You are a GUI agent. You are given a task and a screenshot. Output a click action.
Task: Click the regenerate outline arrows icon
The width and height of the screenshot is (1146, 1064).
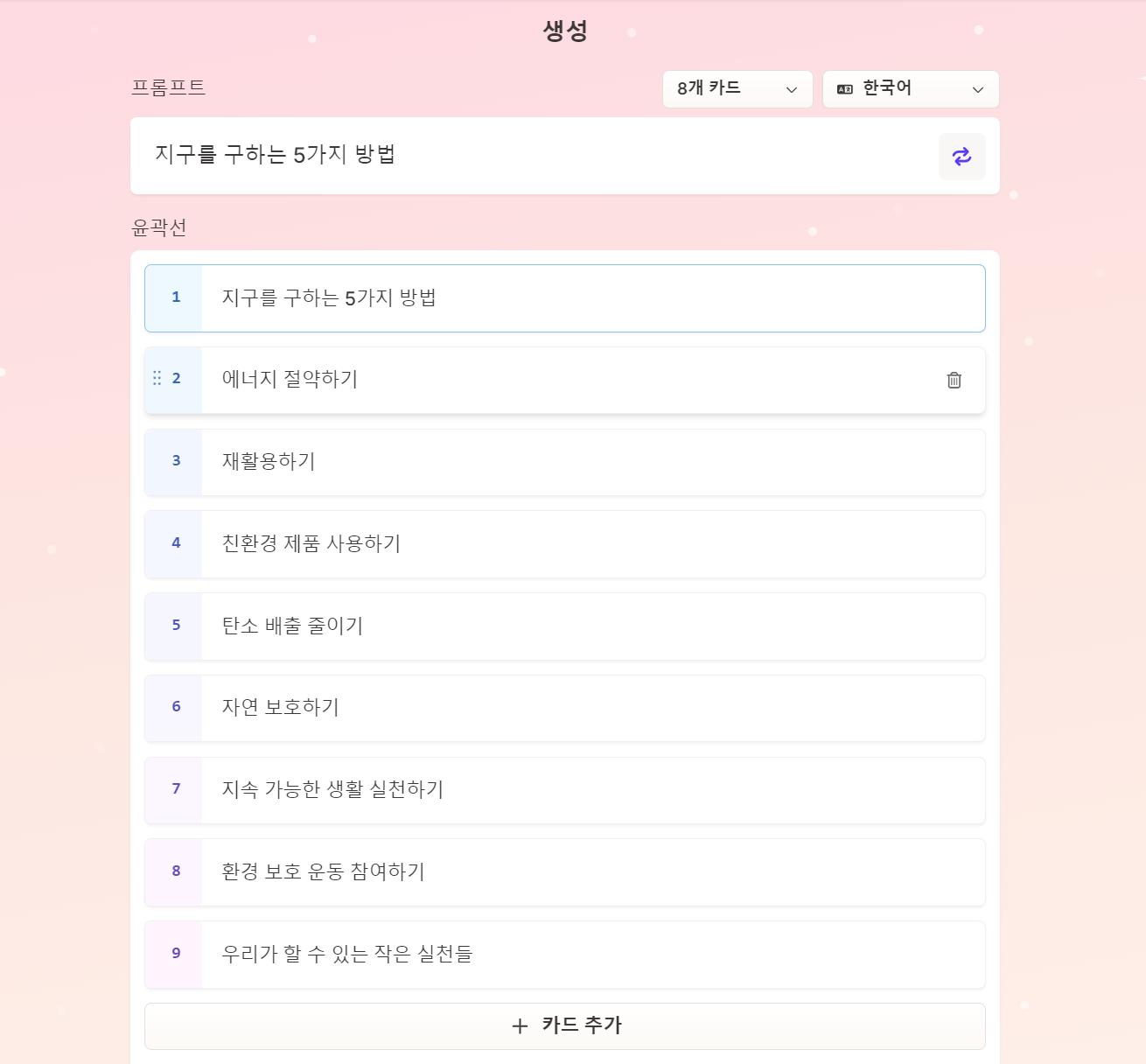click(961, 157)
